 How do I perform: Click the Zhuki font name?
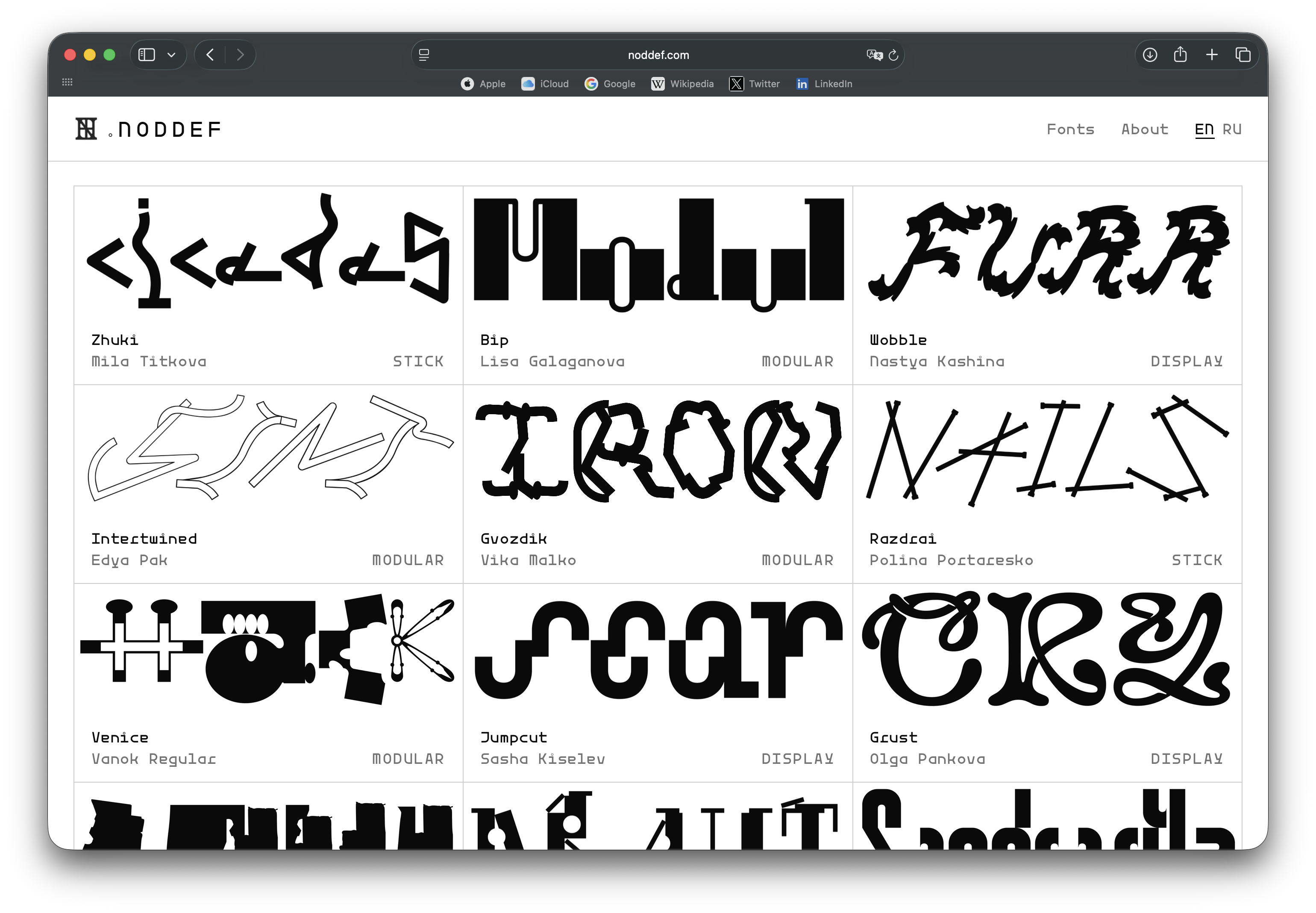click(115, 340)
